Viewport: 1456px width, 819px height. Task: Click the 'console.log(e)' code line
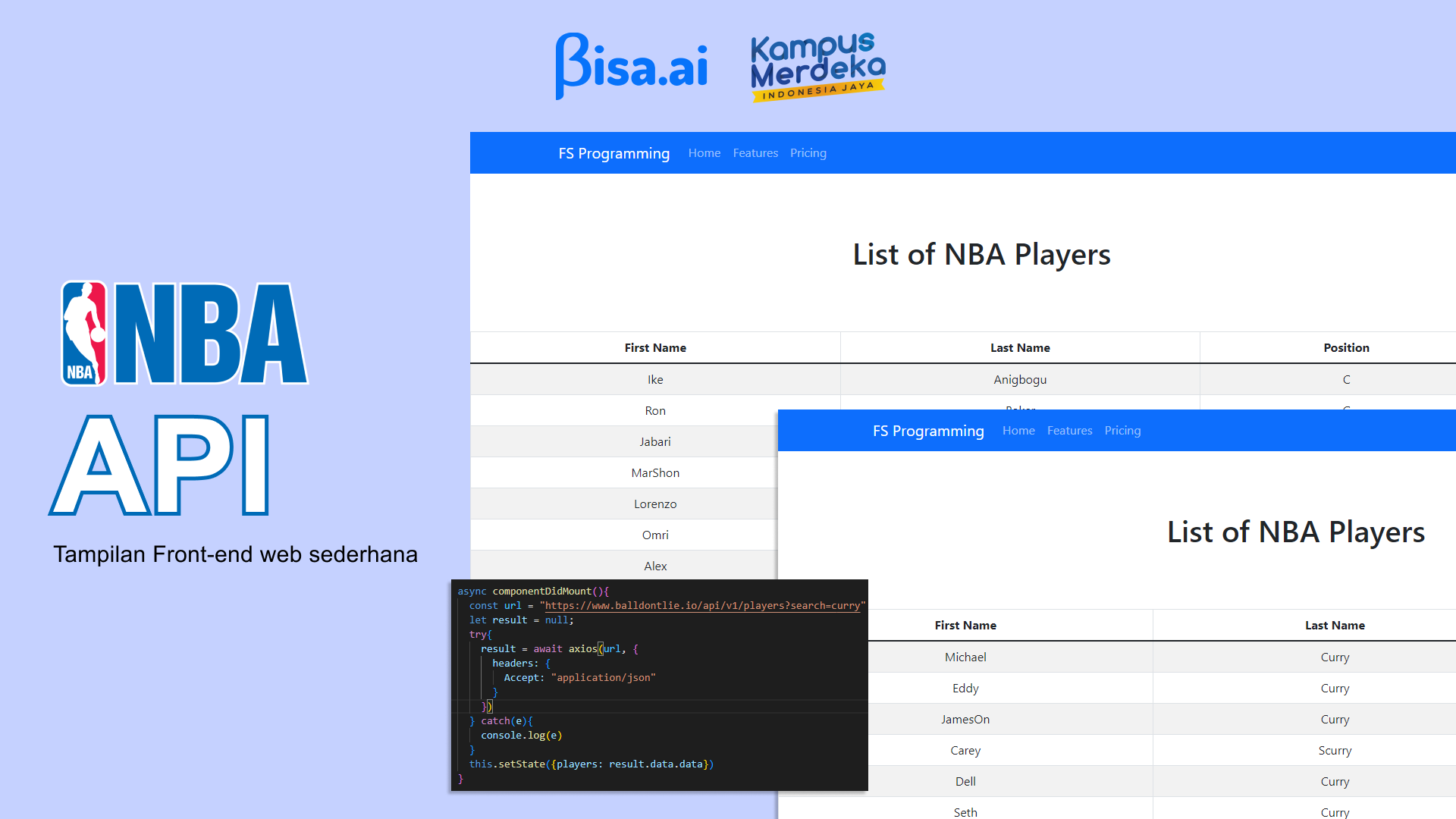(521, 736)
